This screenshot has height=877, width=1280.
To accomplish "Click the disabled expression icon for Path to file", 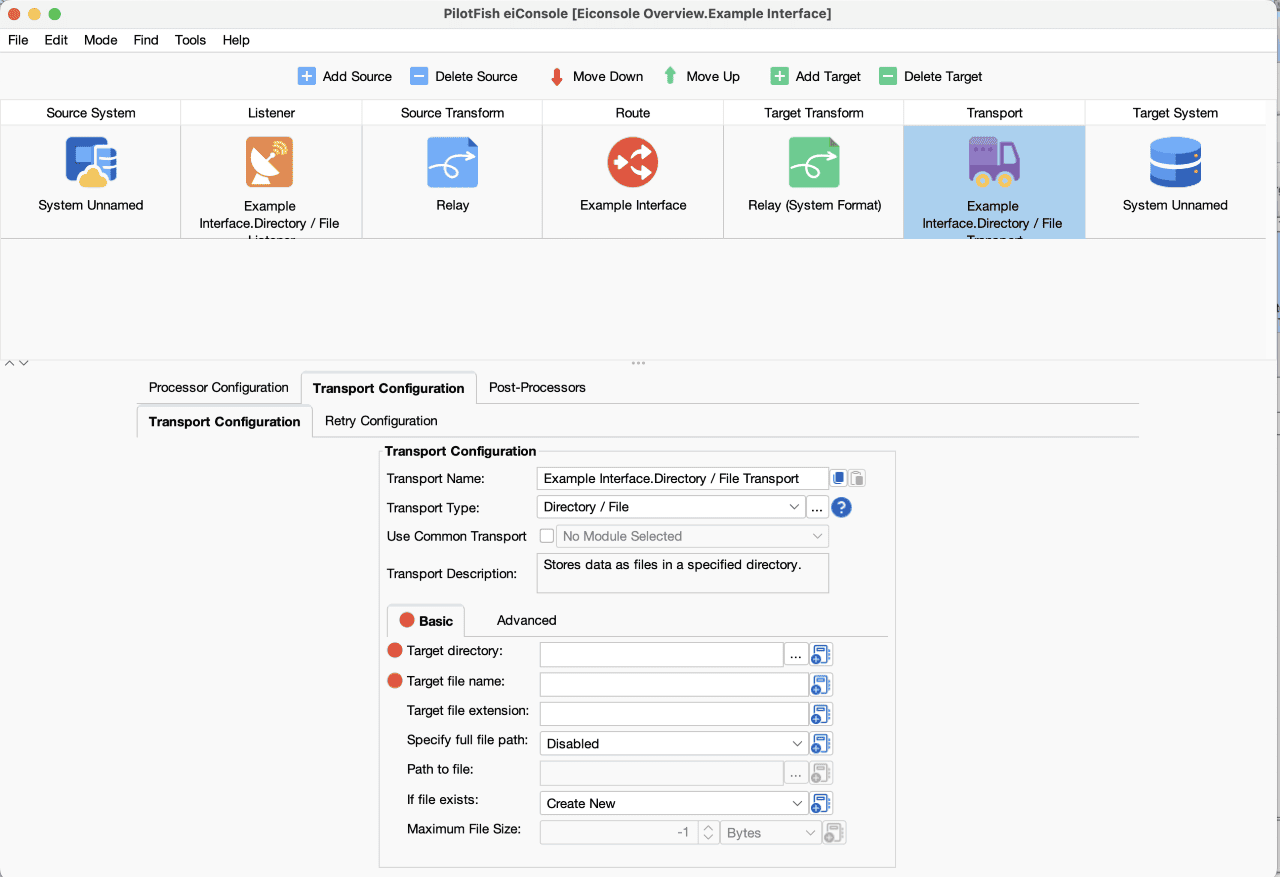I will click(x=820, y=773).
